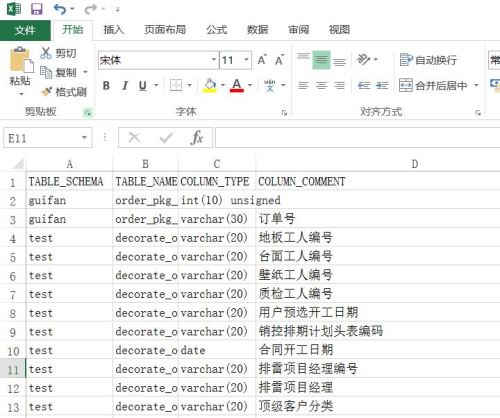Viewport: 500px width, 418px height.
Task: Switch to the 插入 ribbon tab
Action: click(x=113, y=30)
